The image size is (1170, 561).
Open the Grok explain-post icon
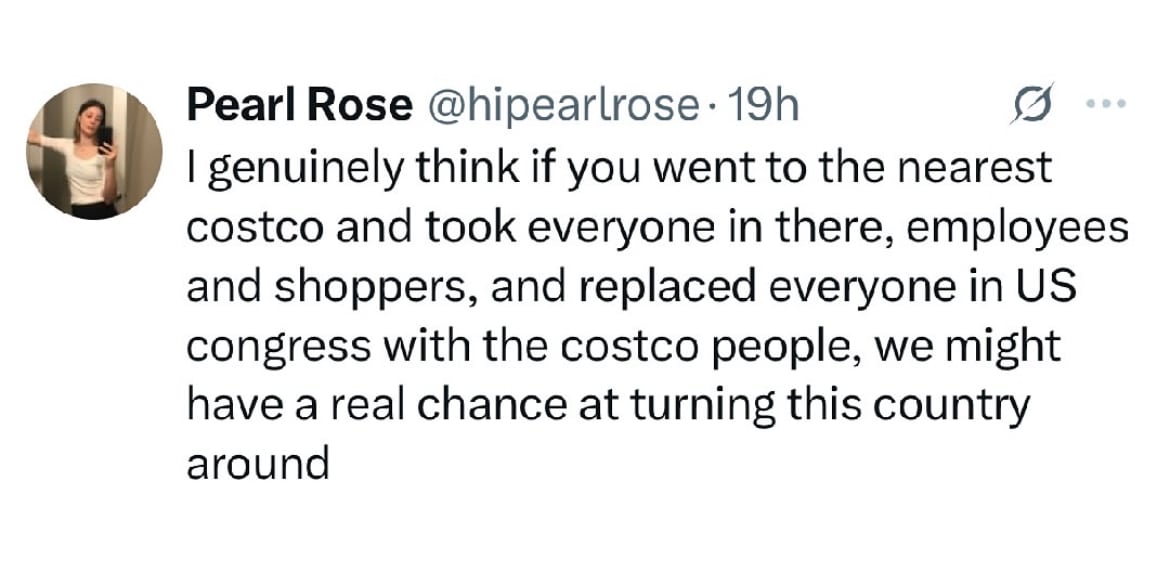1031,103
